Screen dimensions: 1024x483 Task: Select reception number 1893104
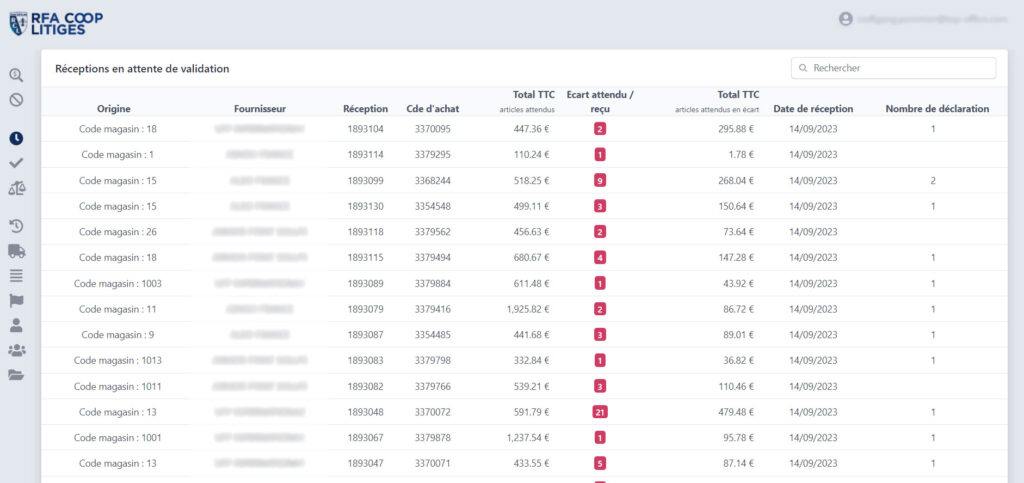366,129
